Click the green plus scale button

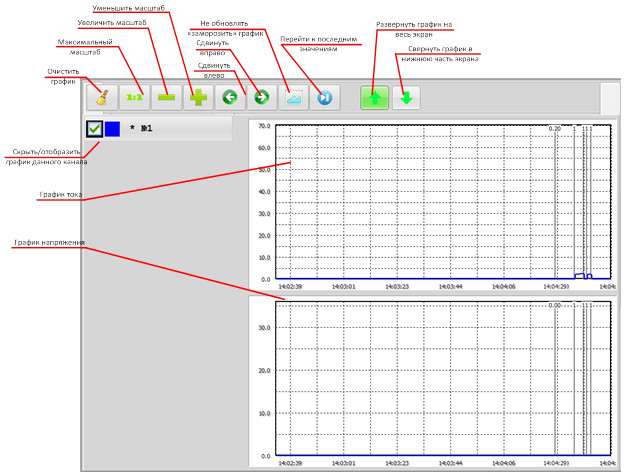point(200,97)
